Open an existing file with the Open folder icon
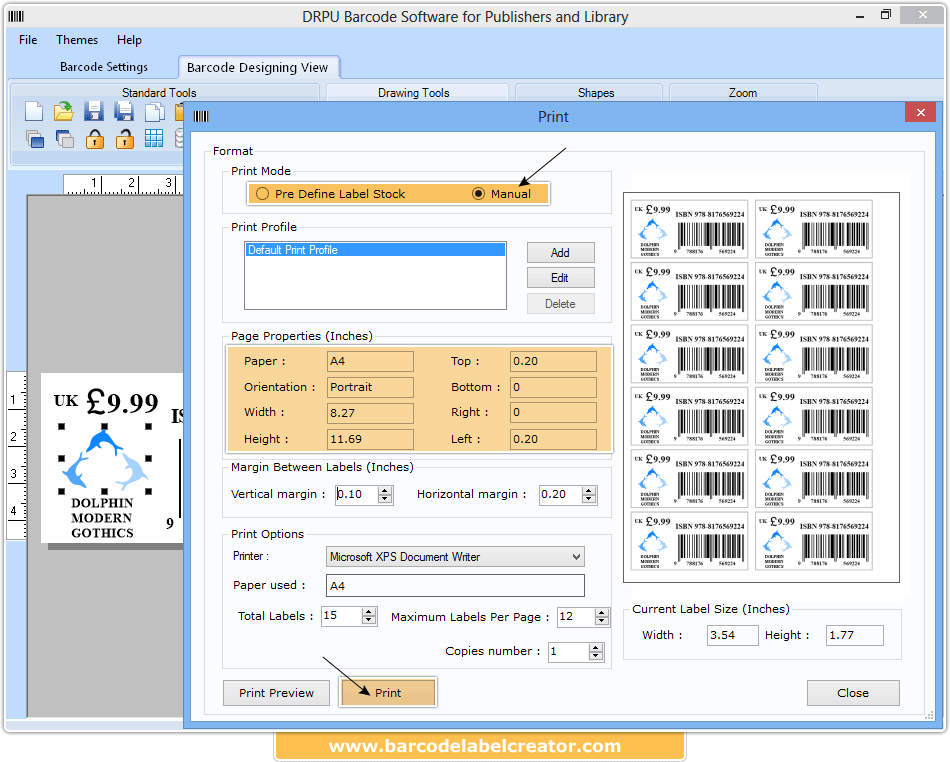The image size is (950, 762). click(63, 111)
